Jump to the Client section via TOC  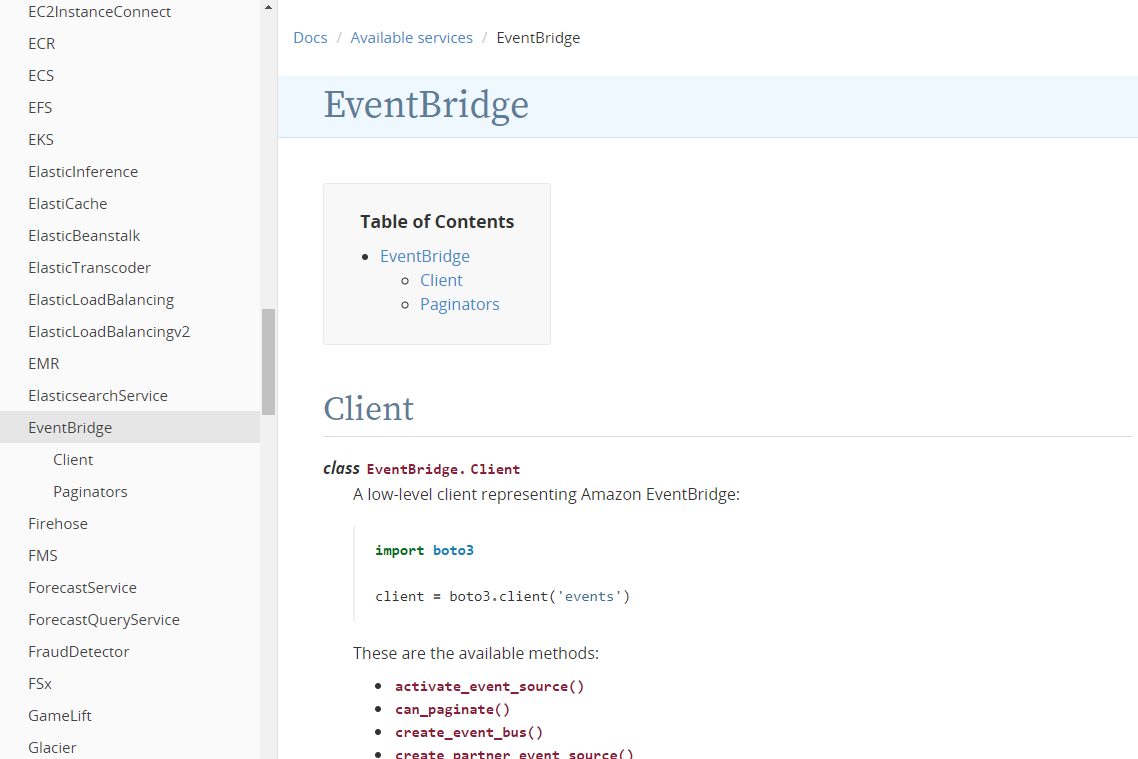click(x=441, y=280)
